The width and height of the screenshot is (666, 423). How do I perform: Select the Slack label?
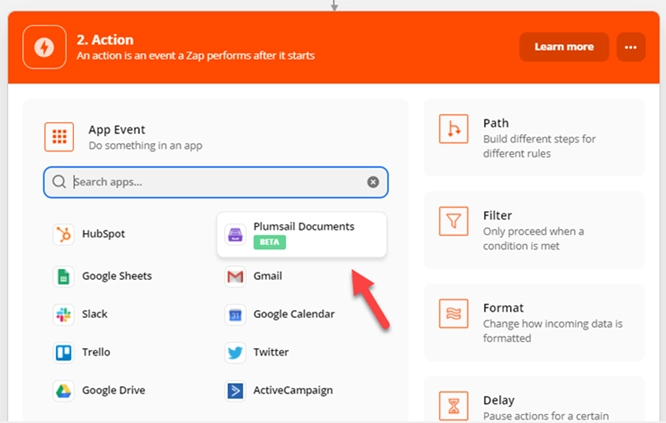[x=95, y=314]
